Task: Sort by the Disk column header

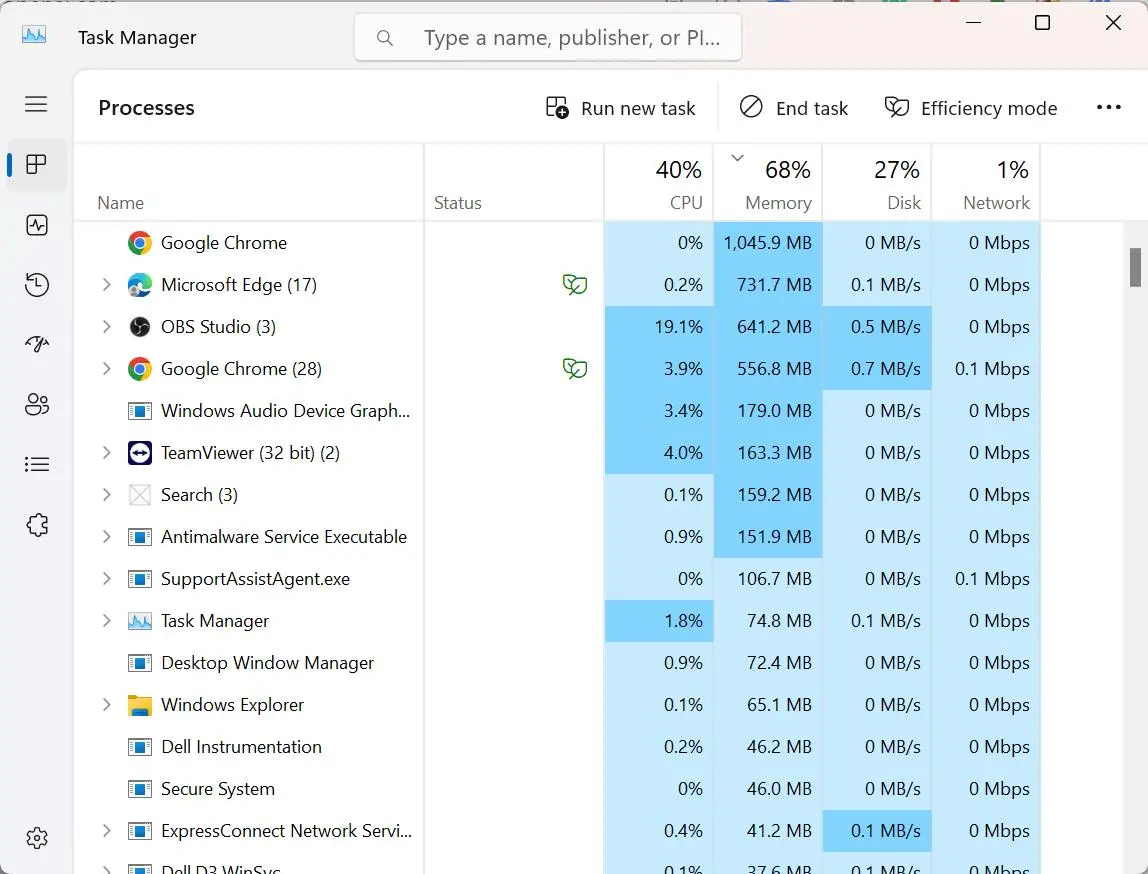Action: coord(877,183)
